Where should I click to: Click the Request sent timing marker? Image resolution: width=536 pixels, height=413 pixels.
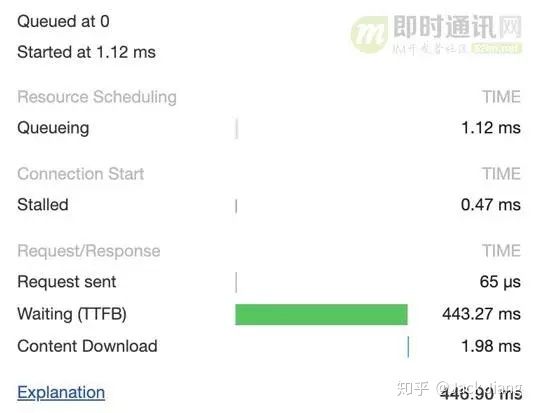pyautogui.click(x=236, y=282)
